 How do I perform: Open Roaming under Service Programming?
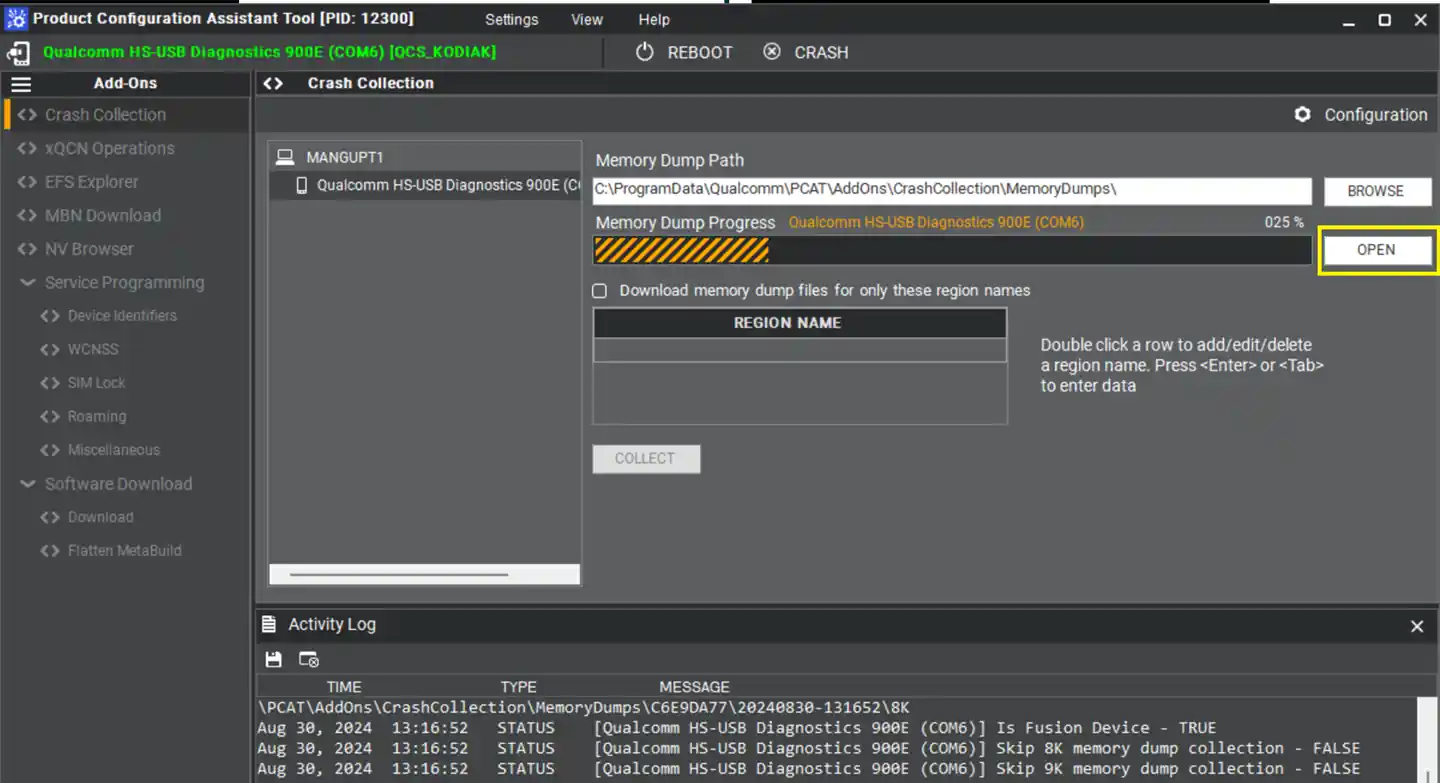point(97,416)
